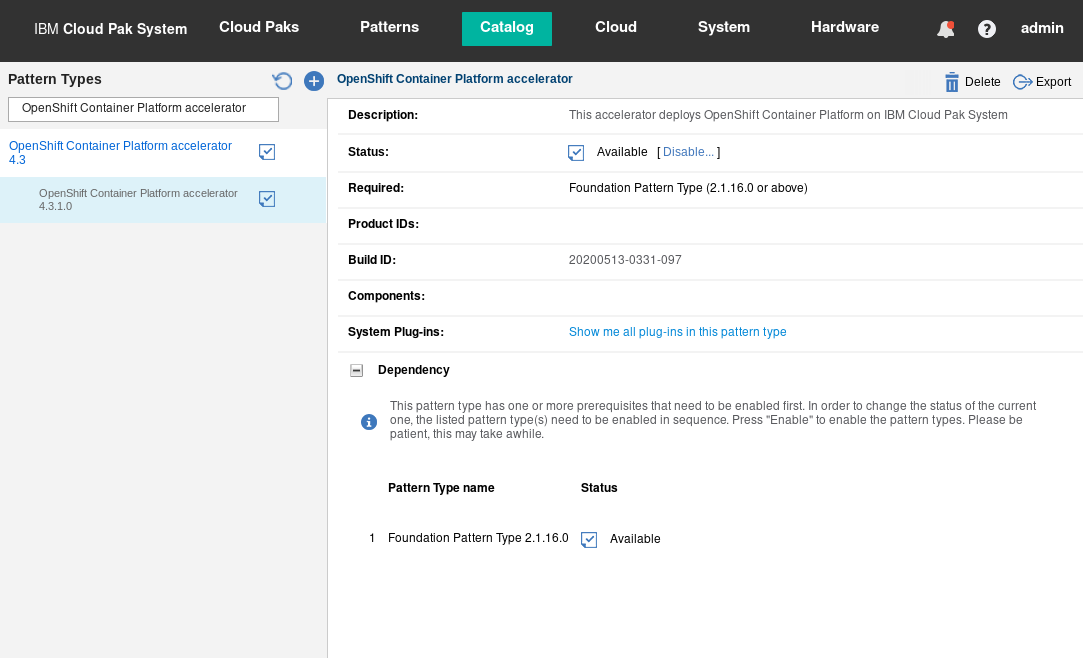
Task: Click Foundation Pattern Type Available status icon
Action: [589, 539]
